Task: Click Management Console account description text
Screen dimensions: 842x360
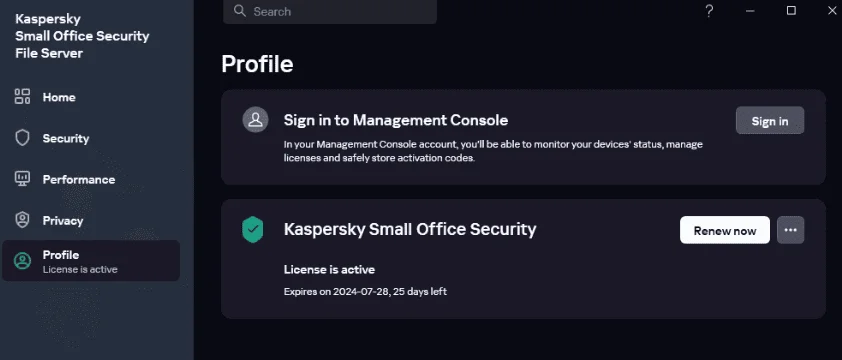Action: click(493, 151)
